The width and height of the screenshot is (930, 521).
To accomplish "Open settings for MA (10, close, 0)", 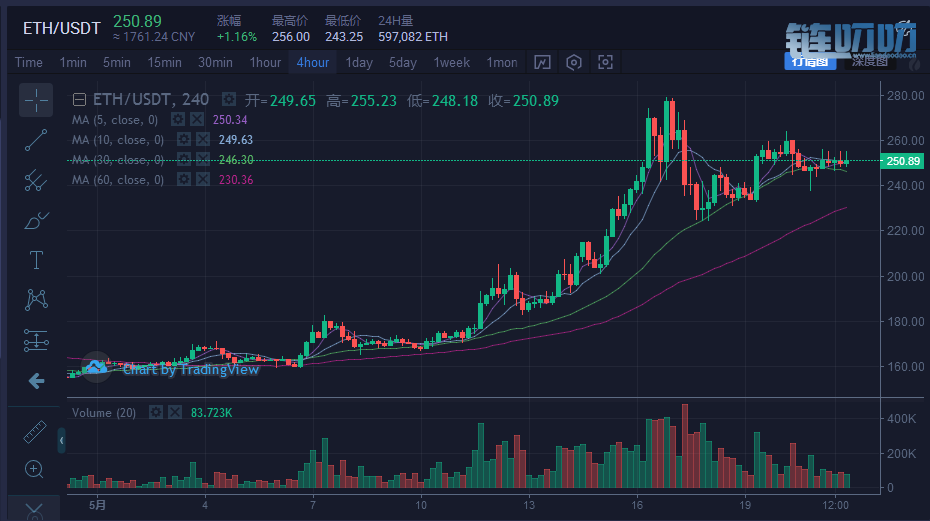I will (183, 140).
